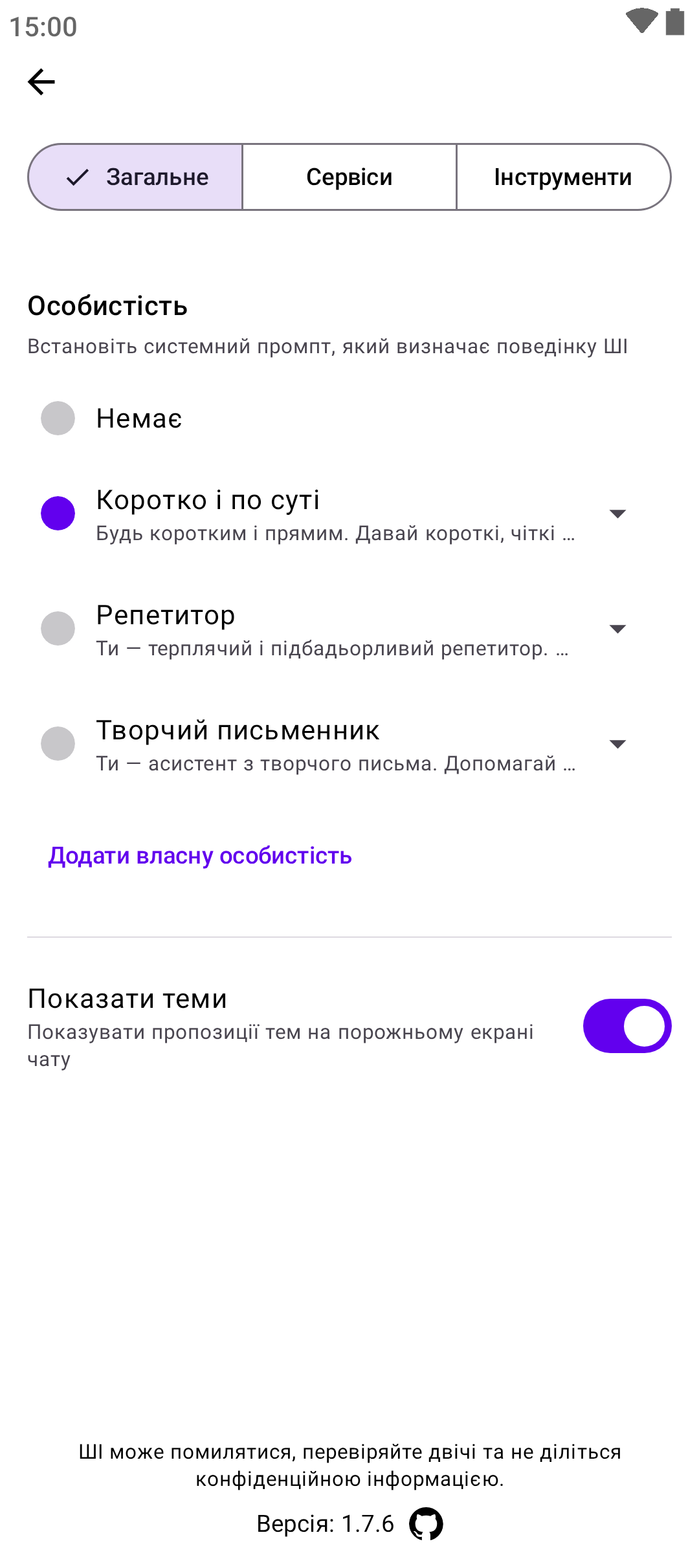Screen dimensions: 699x1568
Task: Expand the Репетитор prompt details
Action: pos(617,629)
